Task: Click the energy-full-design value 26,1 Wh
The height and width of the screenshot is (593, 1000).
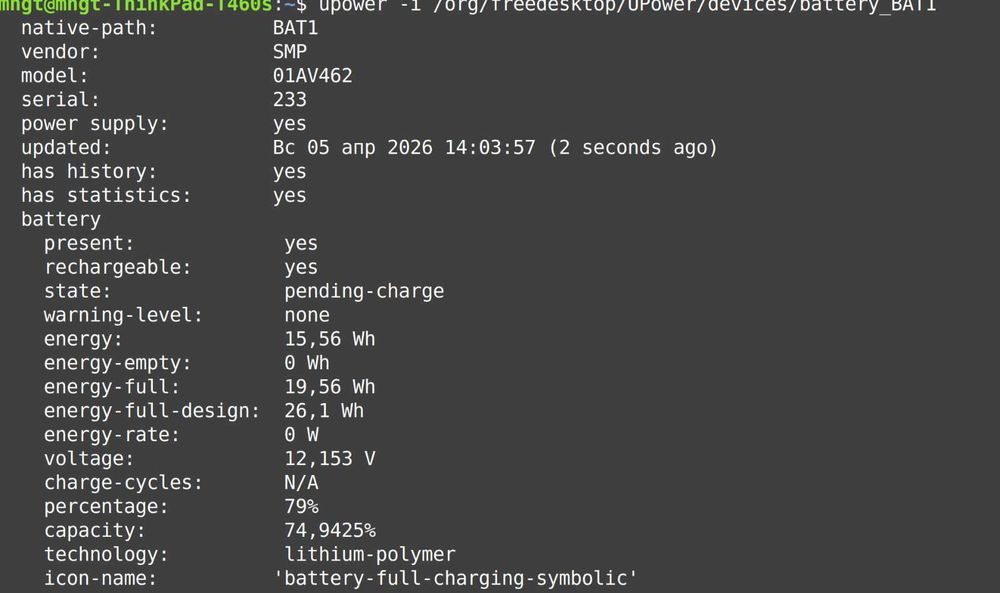Action: click(324, 411)
